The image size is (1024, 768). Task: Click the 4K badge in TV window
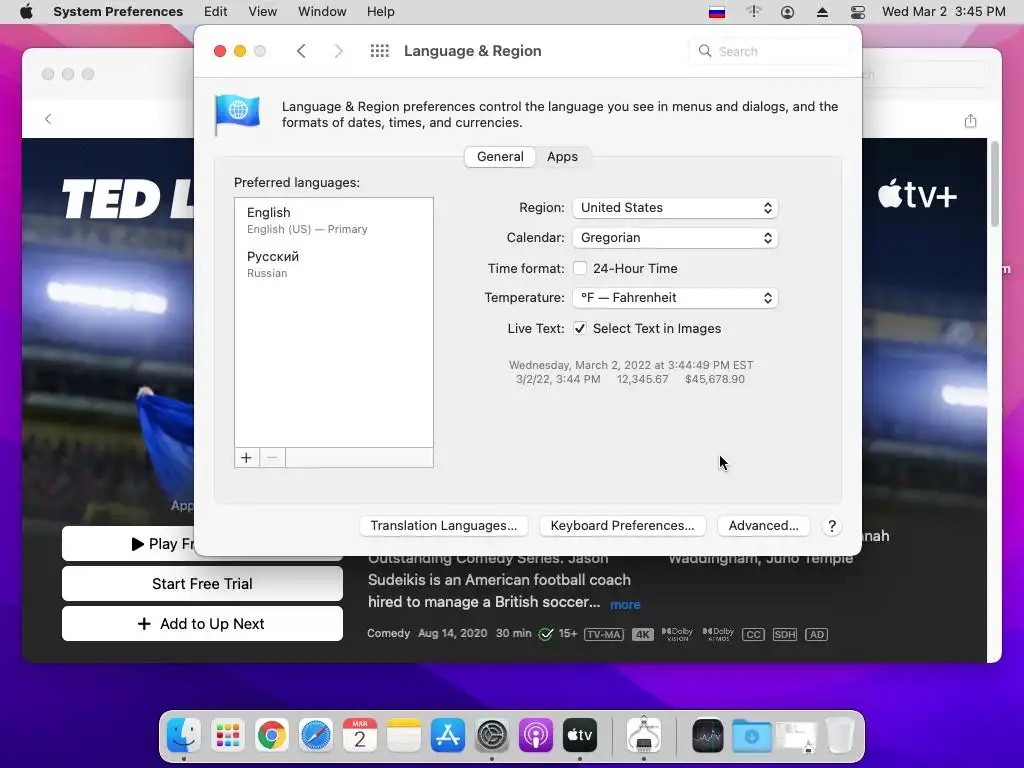(643, 635)
